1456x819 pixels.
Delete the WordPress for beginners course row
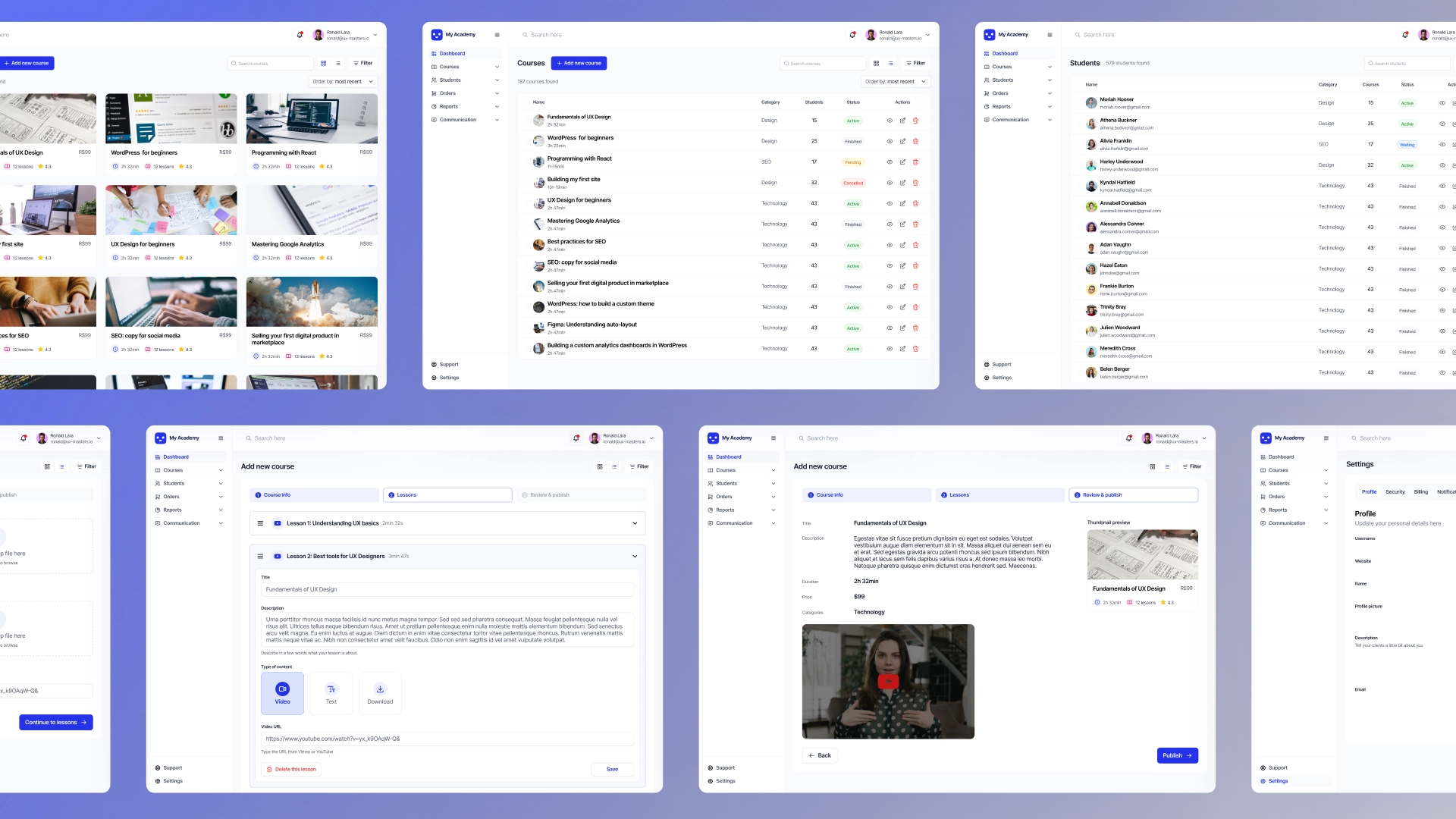pos(915,141)
